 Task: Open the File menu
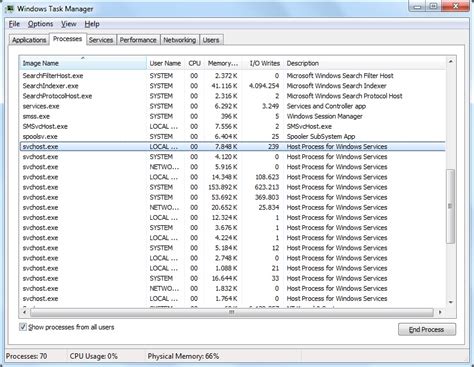14,24
